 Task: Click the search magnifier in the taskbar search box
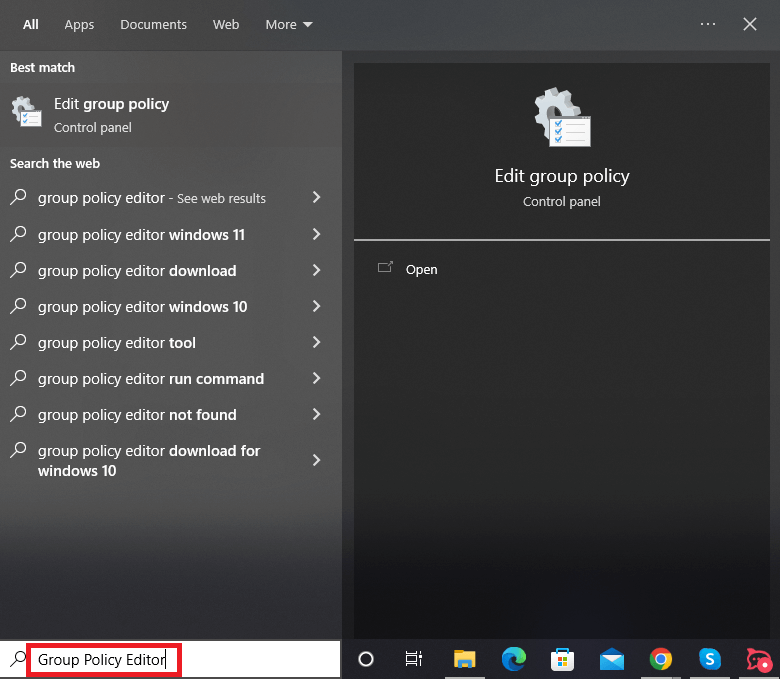[18, 659]
